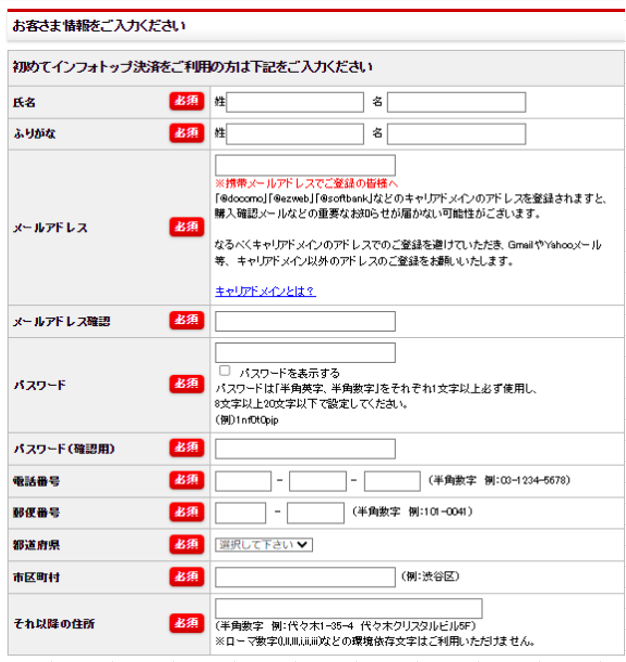Open the 都道府県 選択して下さい dropdown
The image size is (626, 662).
264,545
